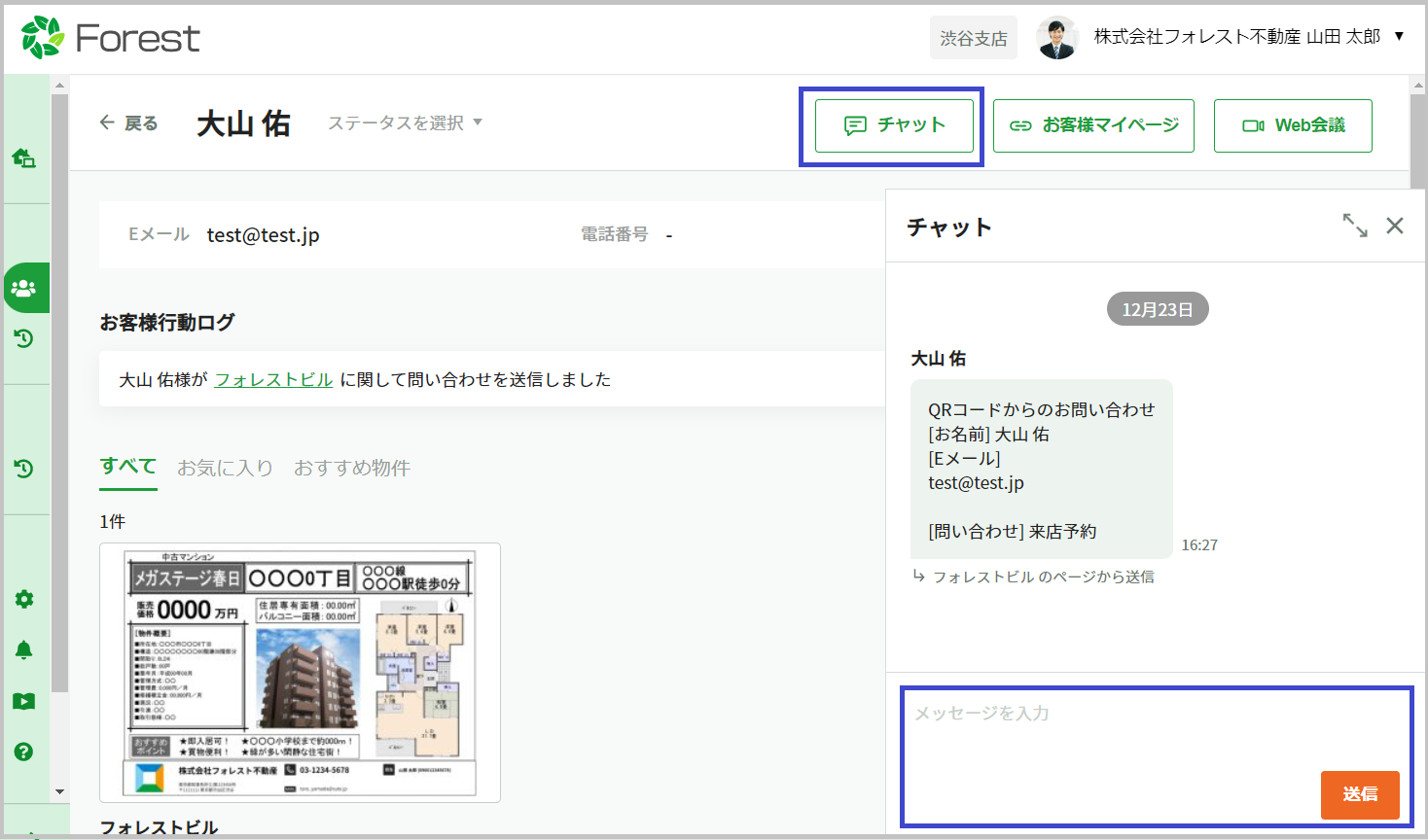Start a Web会議
This screenshot has width=1428, height=840.
click(x=1293, y=125)
